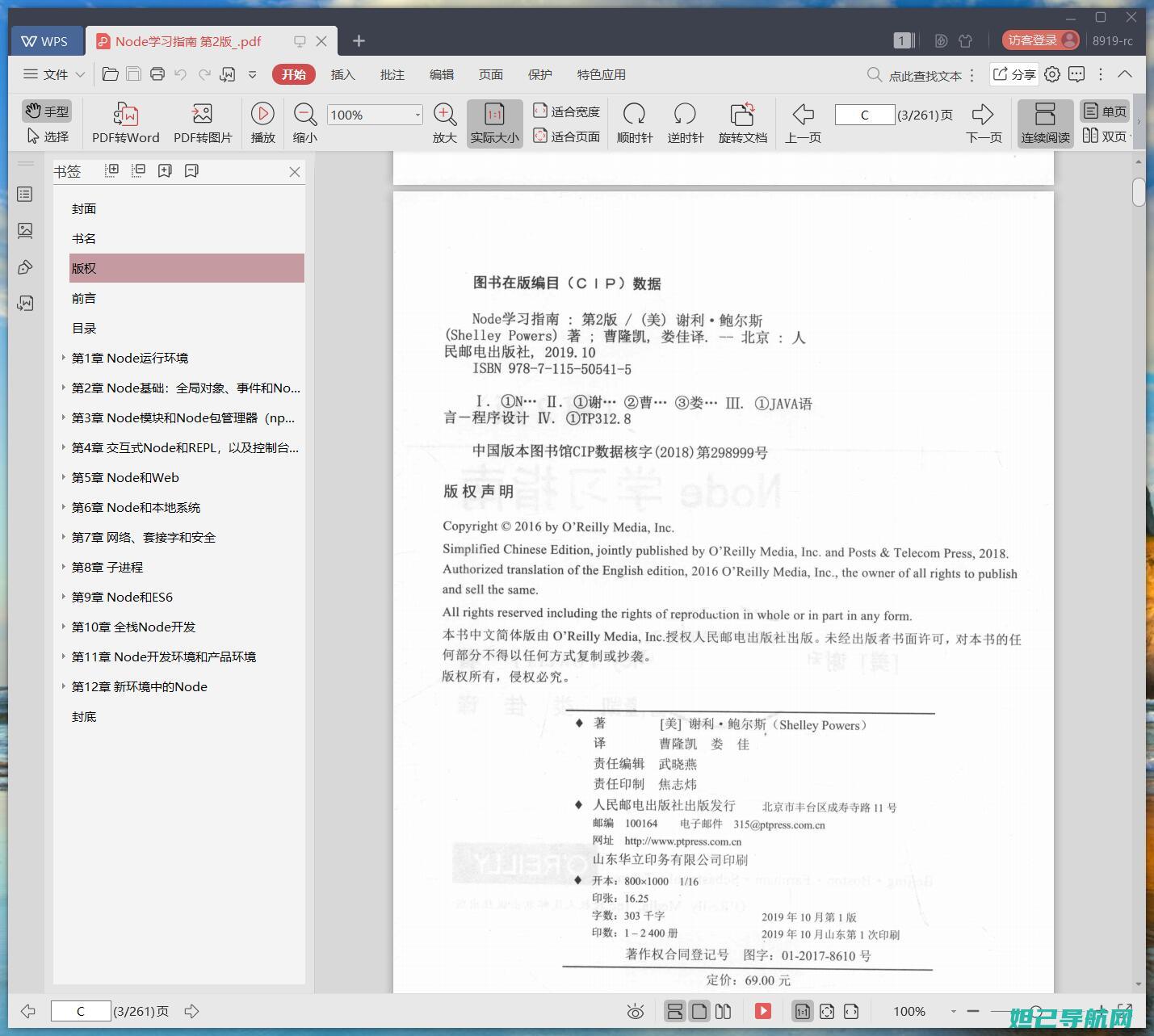
Task: Expand 第10章 全栈Node开发 bookmark
Action: (64, 626)
